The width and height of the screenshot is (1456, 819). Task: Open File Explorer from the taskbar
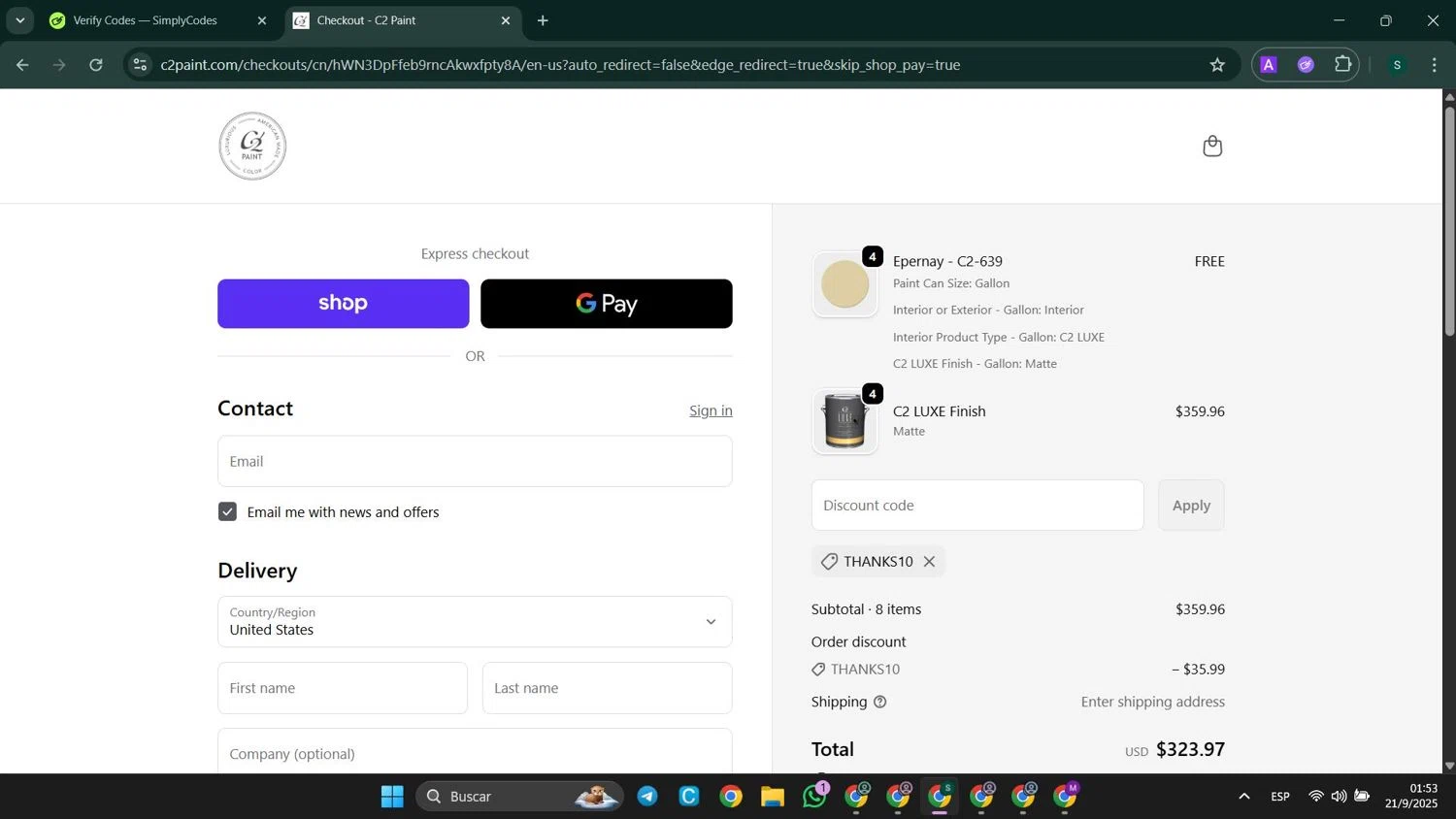pyautogui.click(x=773, y=797)
